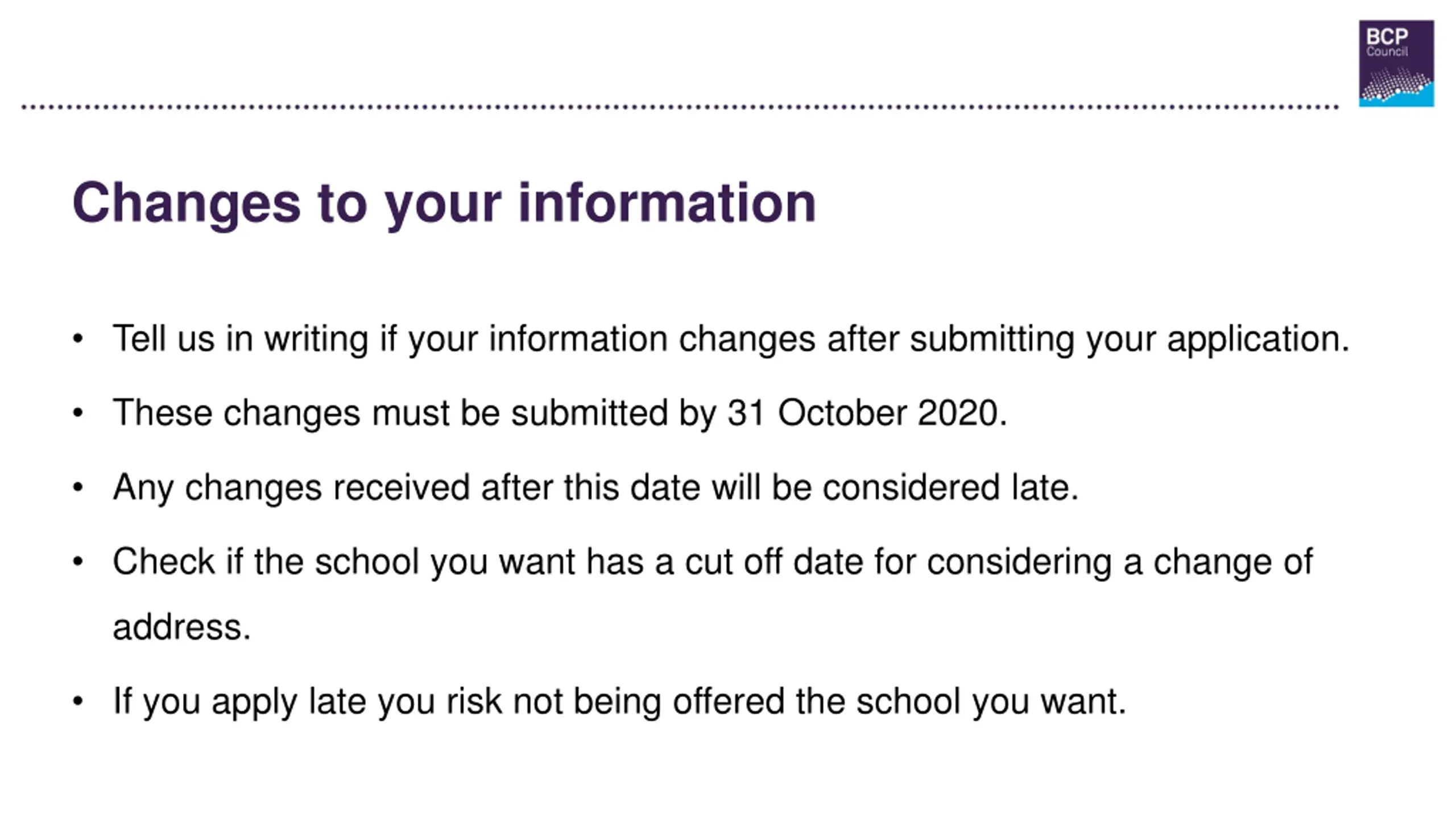1456x819 pixels.
Task: Click the word 'application.' in first bullet
Action: 1258,340
